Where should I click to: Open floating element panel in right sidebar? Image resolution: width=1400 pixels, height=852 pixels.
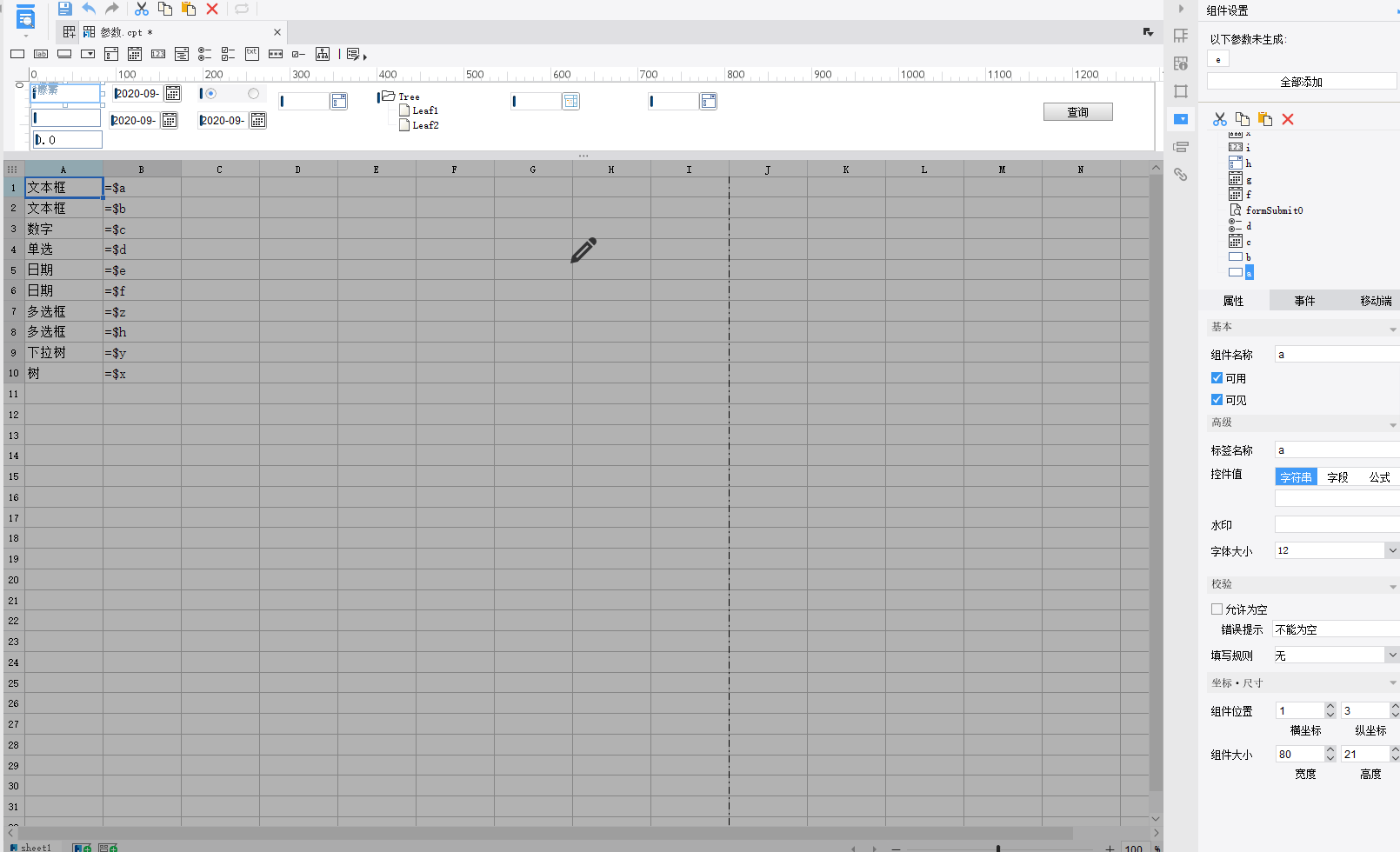coord(1181,91)
